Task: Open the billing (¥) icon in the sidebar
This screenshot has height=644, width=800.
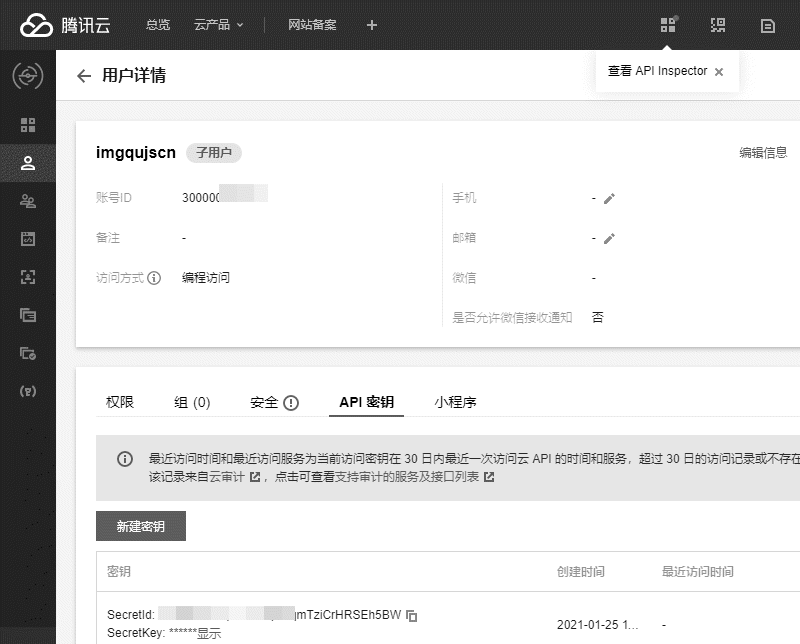Action: [27, 391]
